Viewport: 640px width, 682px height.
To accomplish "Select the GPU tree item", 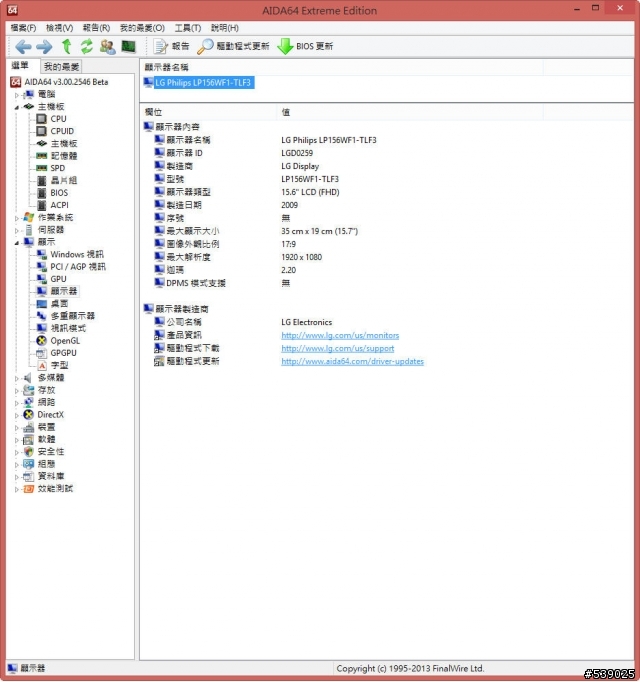I will click(58, 279).
